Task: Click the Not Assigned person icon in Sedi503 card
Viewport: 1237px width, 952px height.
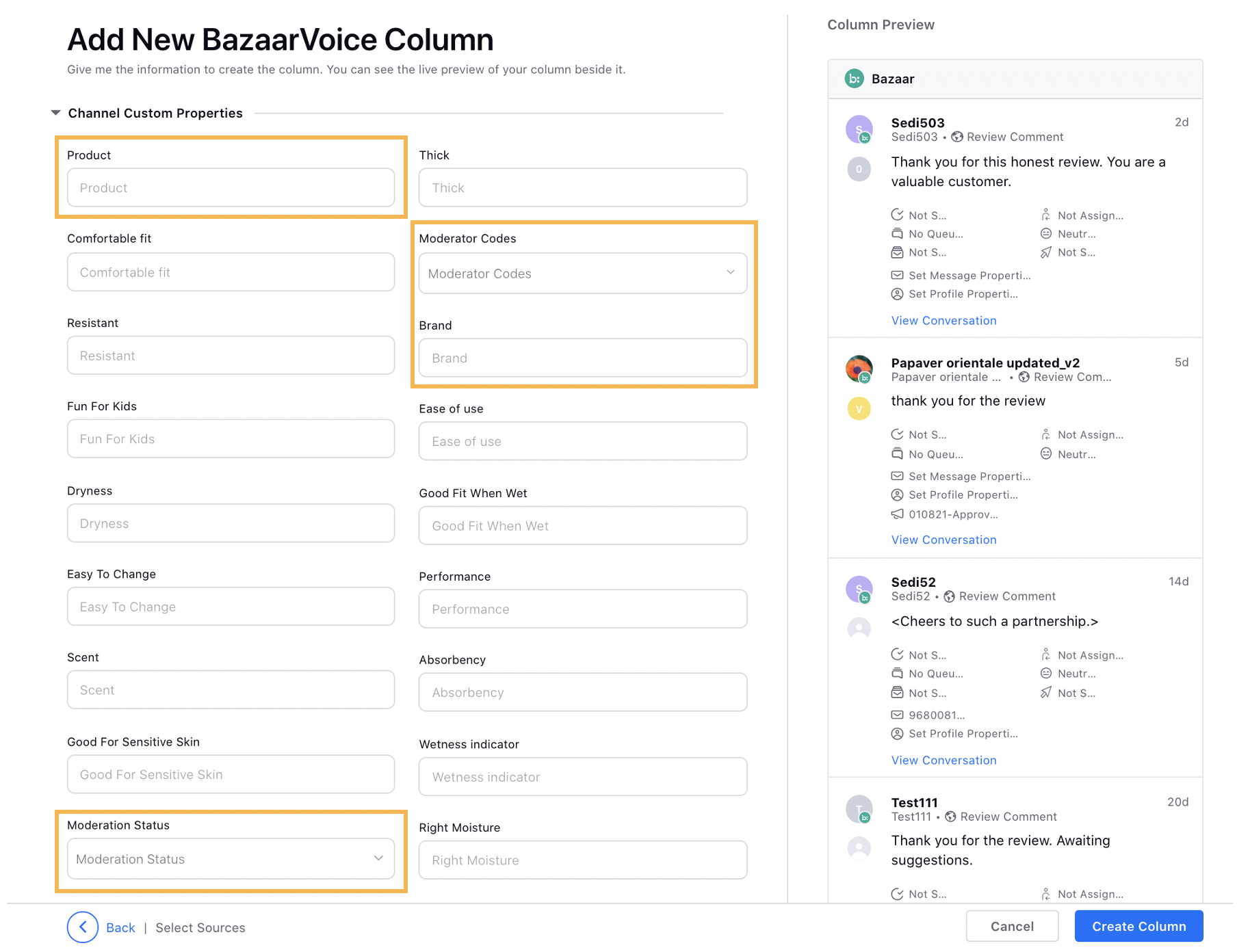Action: pyautogui.click(x=1046, y=215)
